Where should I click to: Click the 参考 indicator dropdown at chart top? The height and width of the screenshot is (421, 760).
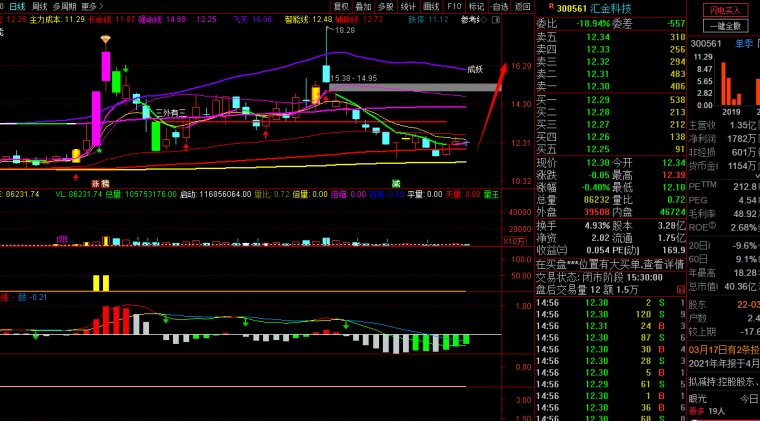click(x=471, y=19)
